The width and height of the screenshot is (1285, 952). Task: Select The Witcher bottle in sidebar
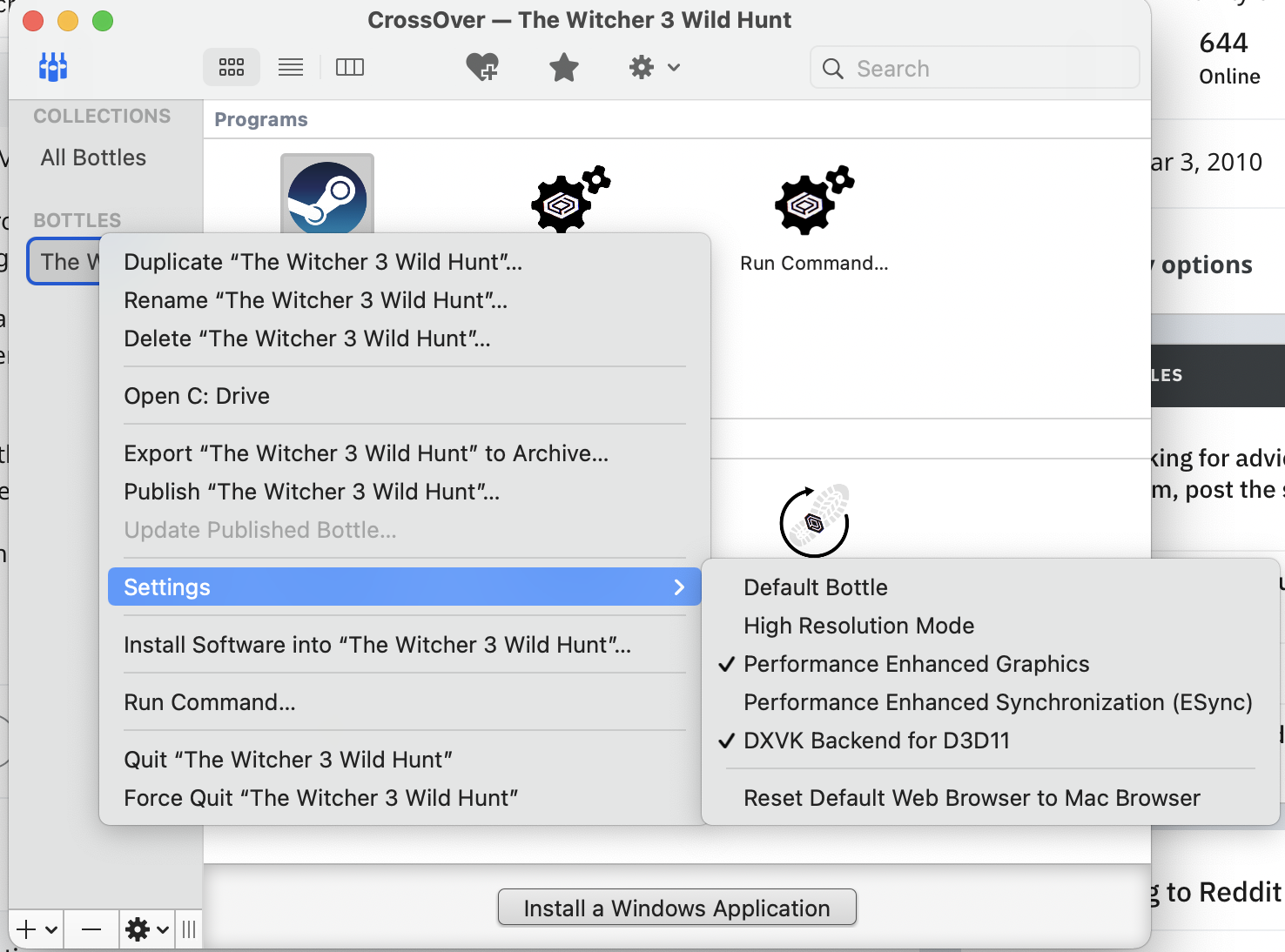click(64, 261)
